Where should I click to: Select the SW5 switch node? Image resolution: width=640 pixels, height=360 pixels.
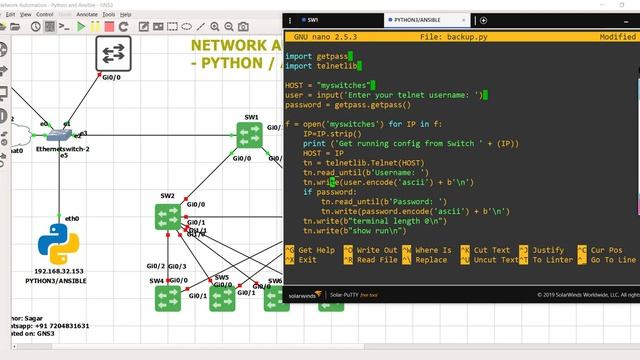click(222, 298)
